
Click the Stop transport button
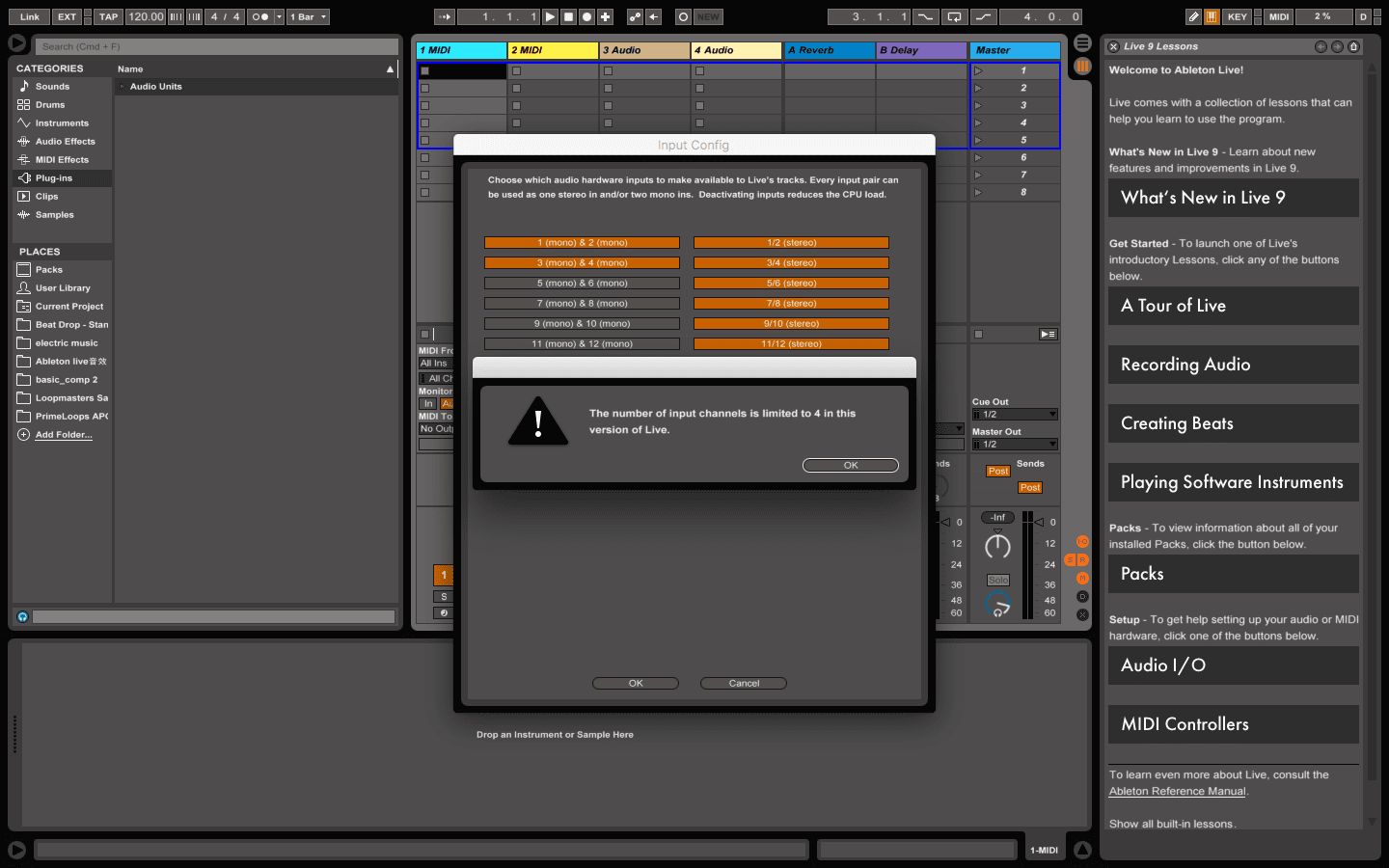click(568, 16)
